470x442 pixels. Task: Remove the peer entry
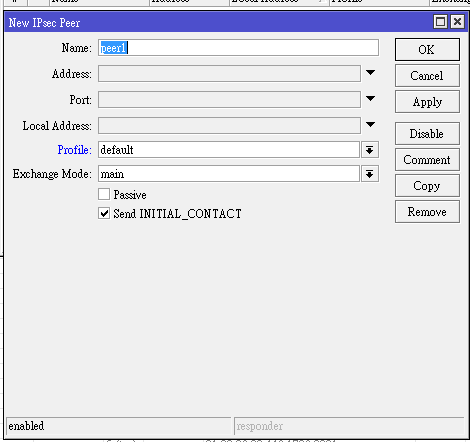tap(427, 212)
